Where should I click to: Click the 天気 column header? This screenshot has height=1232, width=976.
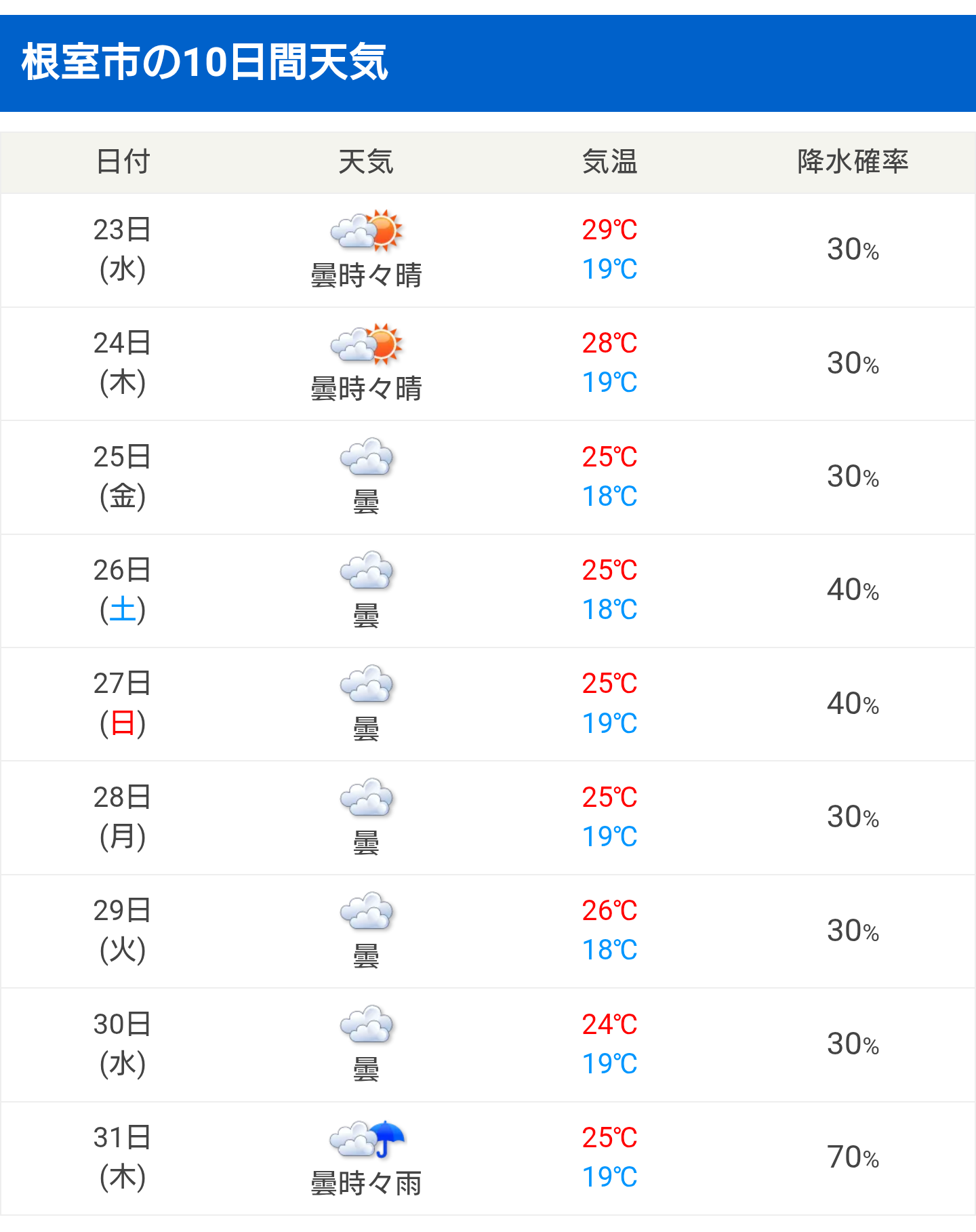(x=366, y=162)
